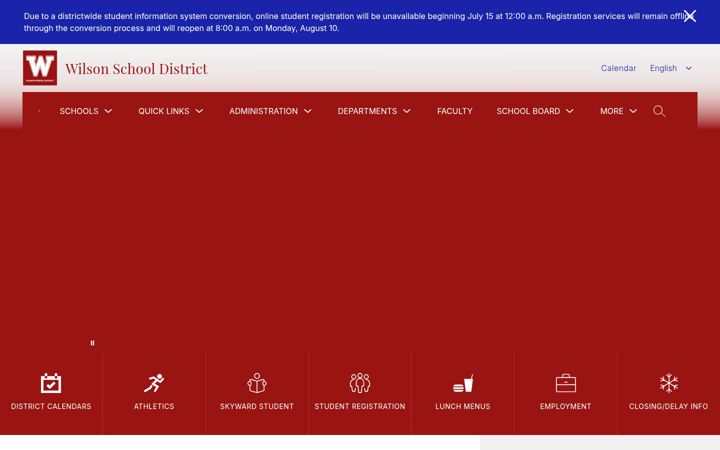The width and height of the screenshot is (720, 450).
Task: Pause the hero slideshow
Action: coord(92,343)
